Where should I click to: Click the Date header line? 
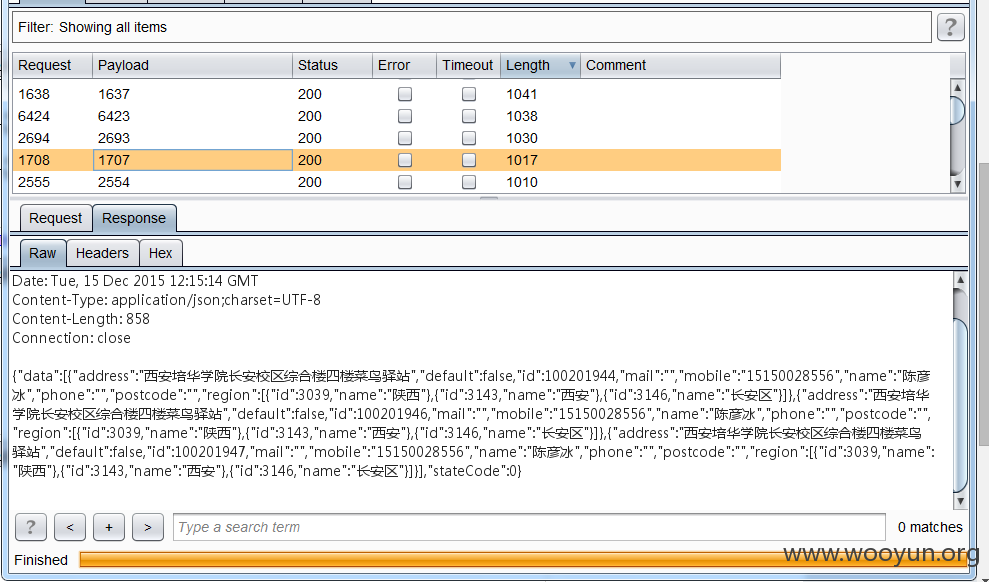pyautogui.click(x=135, y=281)
